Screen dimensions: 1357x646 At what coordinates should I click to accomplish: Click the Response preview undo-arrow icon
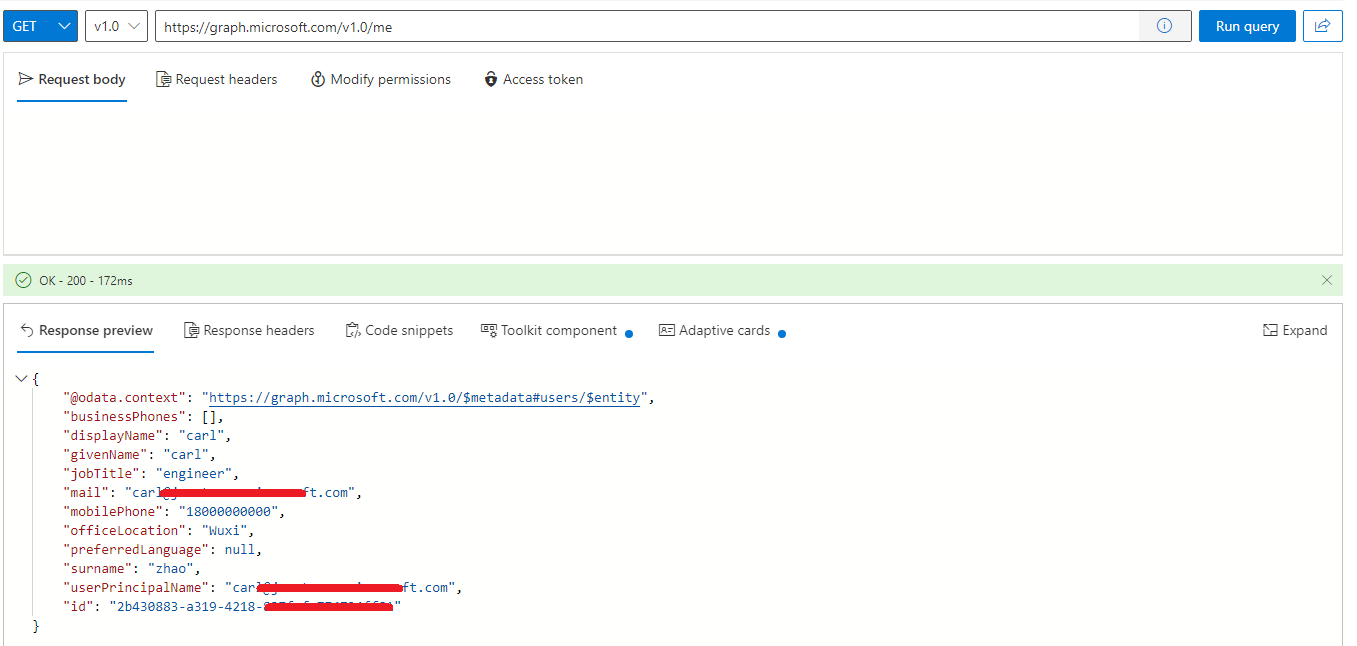pos(27,330)
